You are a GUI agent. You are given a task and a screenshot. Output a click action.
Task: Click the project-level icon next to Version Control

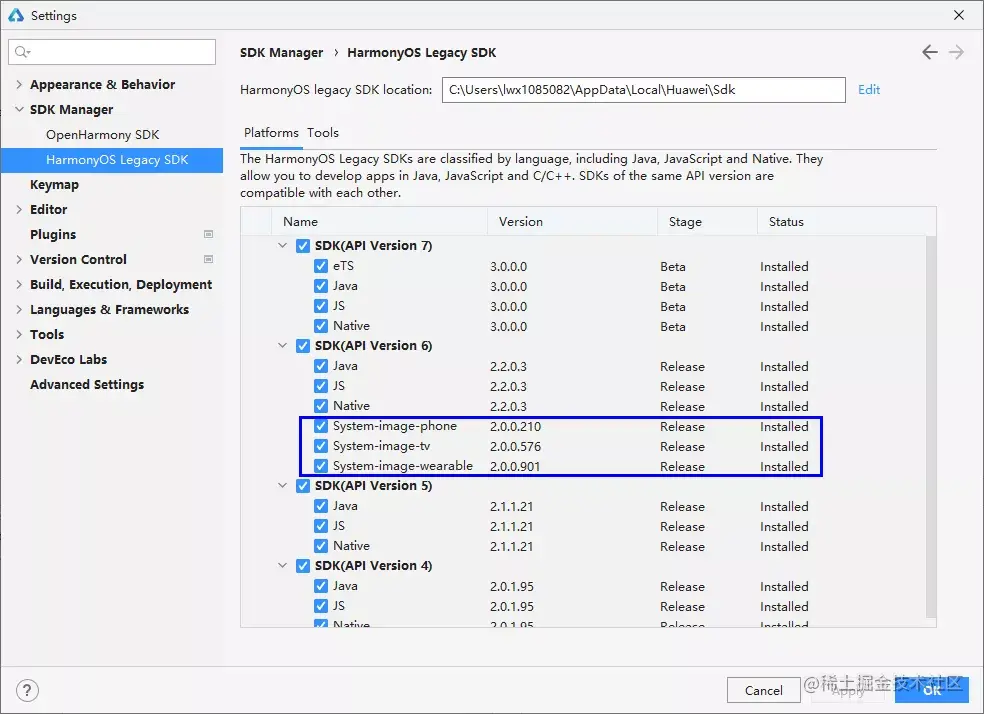[208, 259]
